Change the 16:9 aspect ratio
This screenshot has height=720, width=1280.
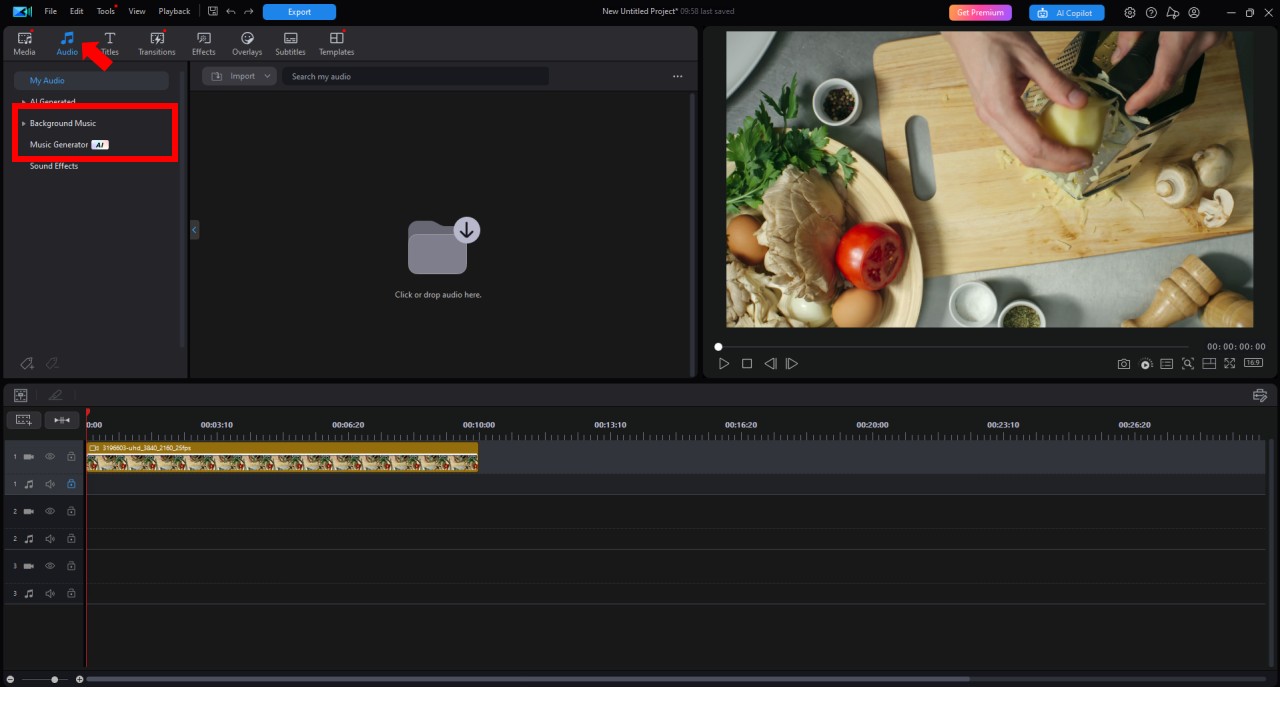coord(1253,363)
